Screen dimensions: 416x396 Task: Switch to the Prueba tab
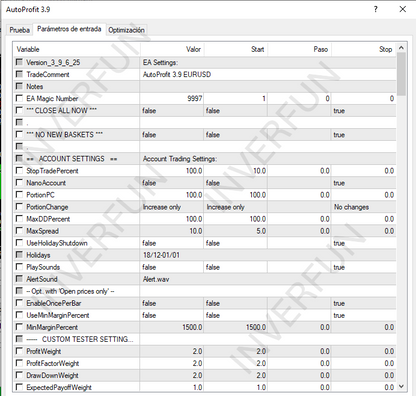19,30
